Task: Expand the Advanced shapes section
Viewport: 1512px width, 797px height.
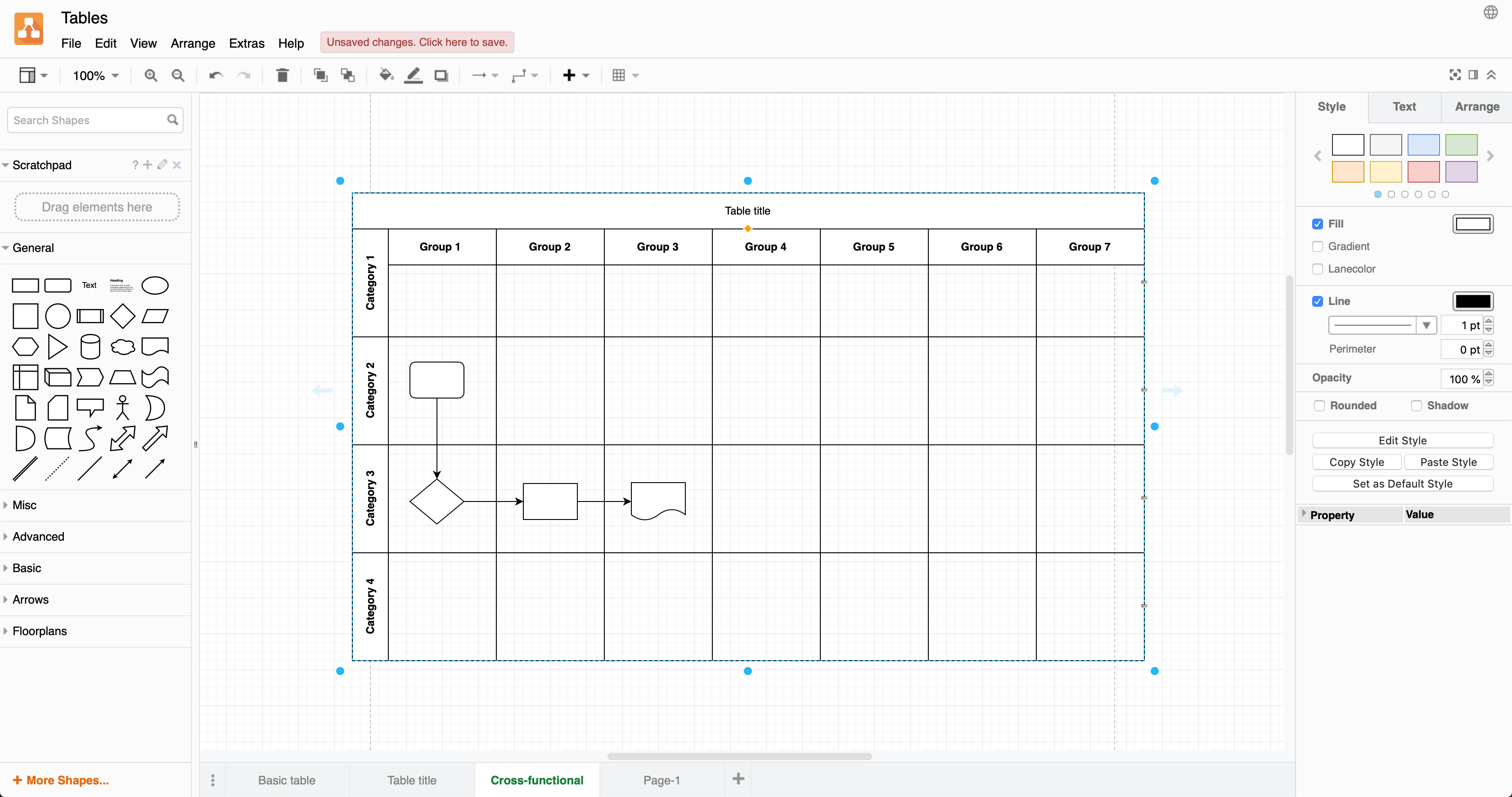Action: point(37,536)
